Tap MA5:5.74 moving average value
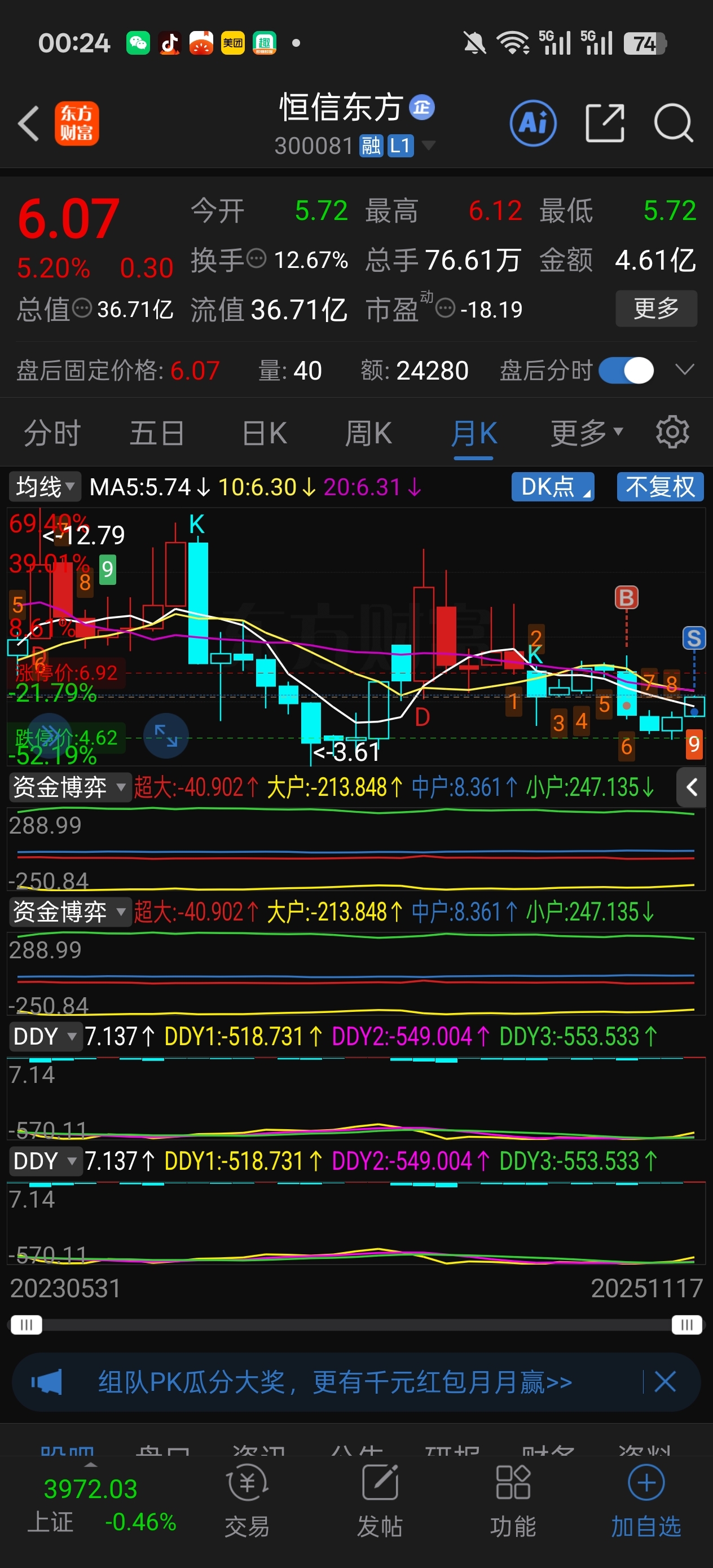 click(150, 487)
